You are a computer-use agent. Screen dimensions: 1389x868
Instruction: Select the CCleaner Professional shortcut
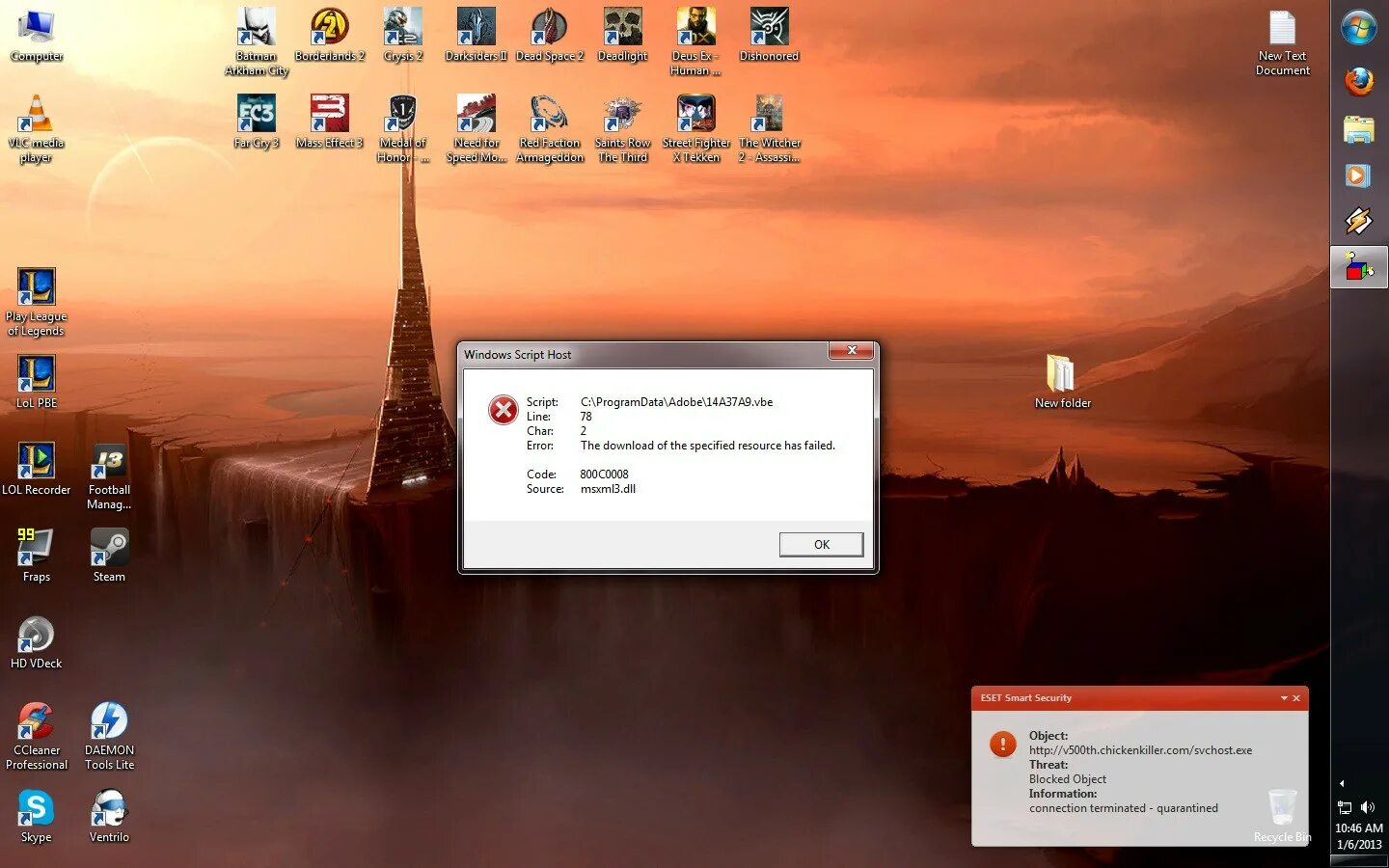(36, 737)
